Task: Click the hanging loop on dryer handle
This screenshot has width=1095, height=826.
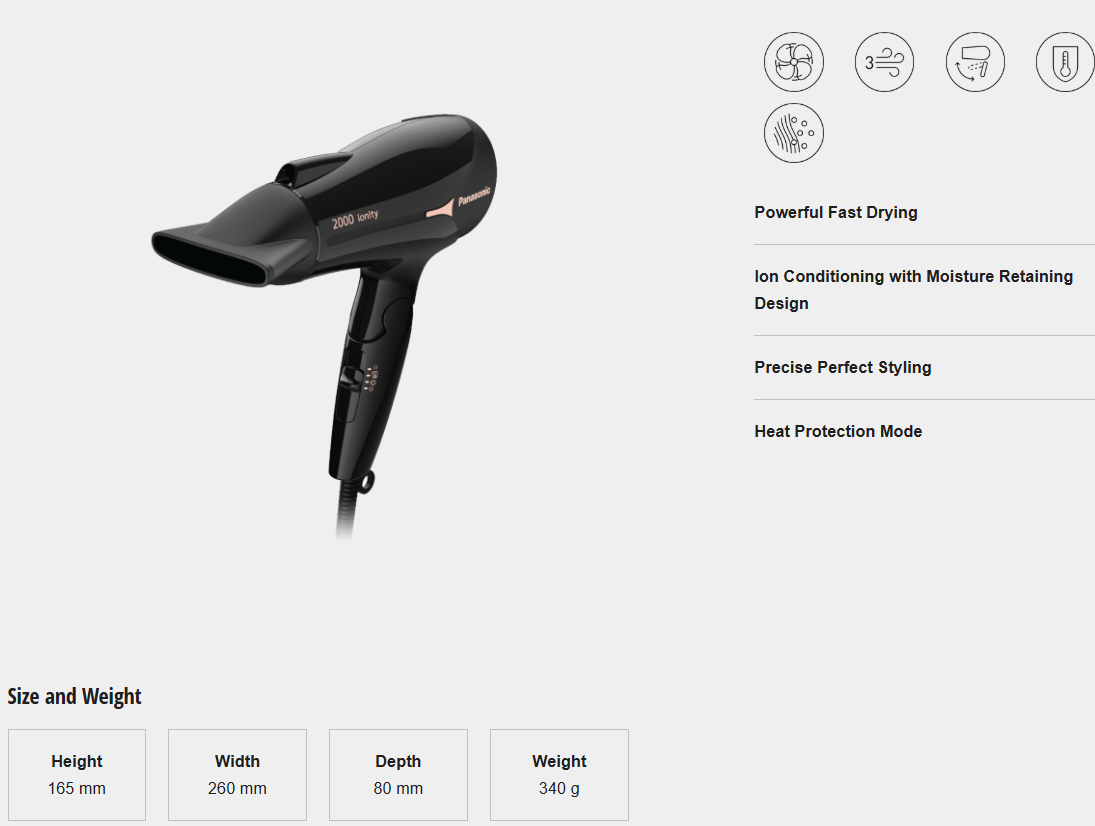Action: [365, 480]
